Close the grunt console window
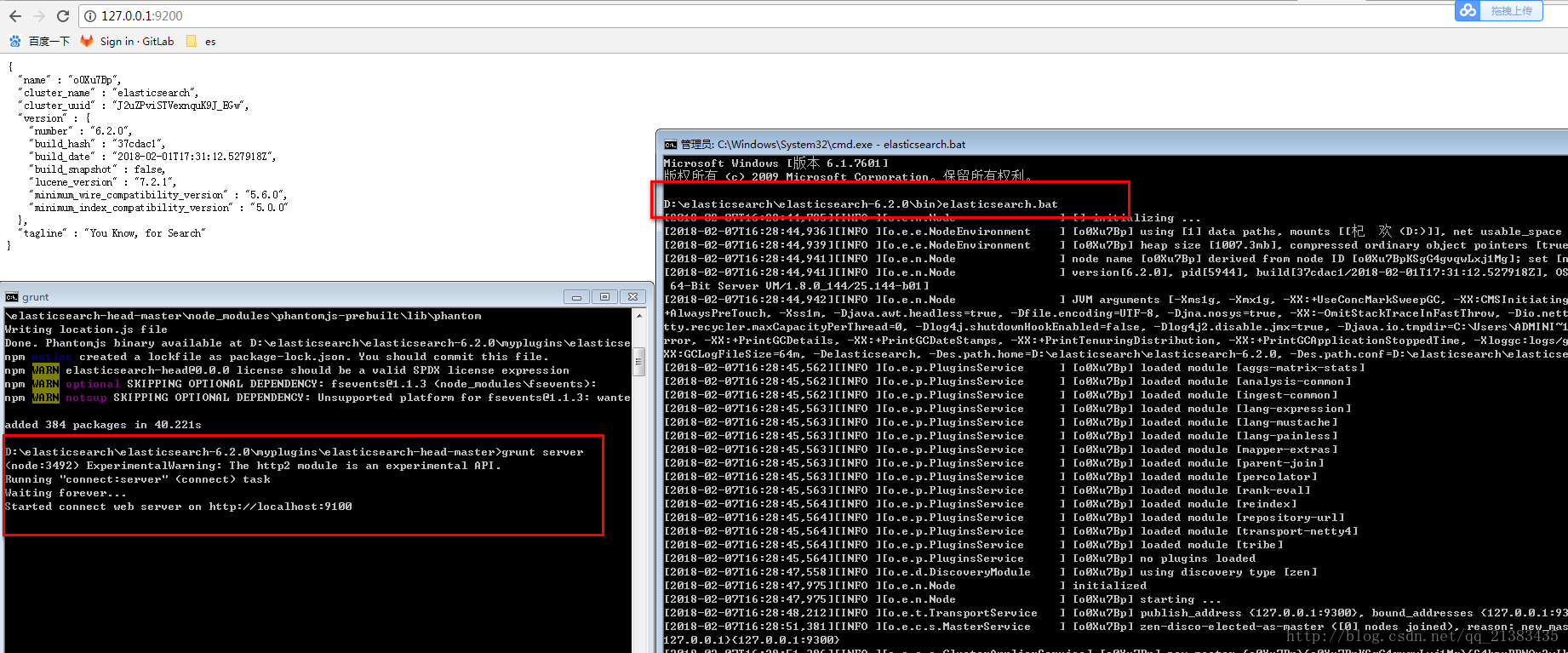The width and height of the screenshot is (1568, 653). tap(632, 297)
